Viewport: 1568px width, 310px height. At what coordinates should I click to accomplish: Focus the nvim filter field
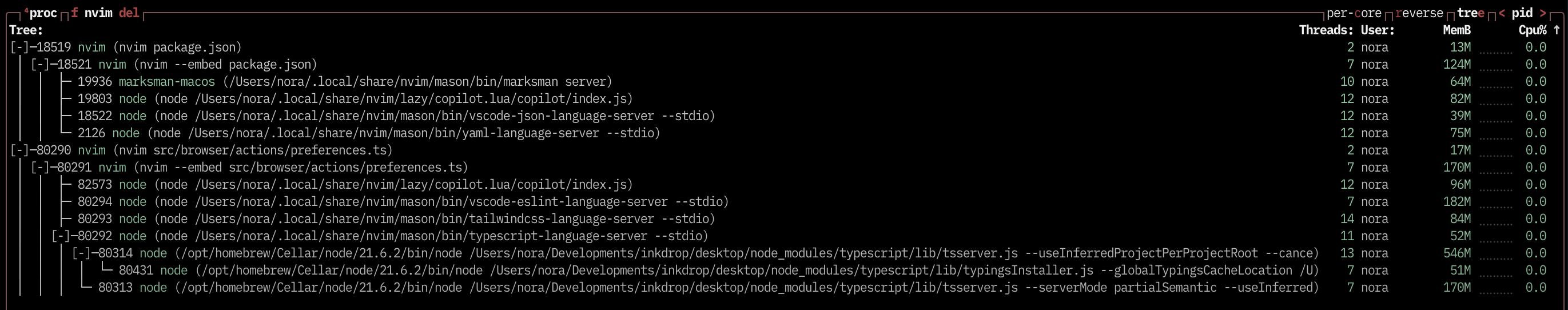point(98,13)
